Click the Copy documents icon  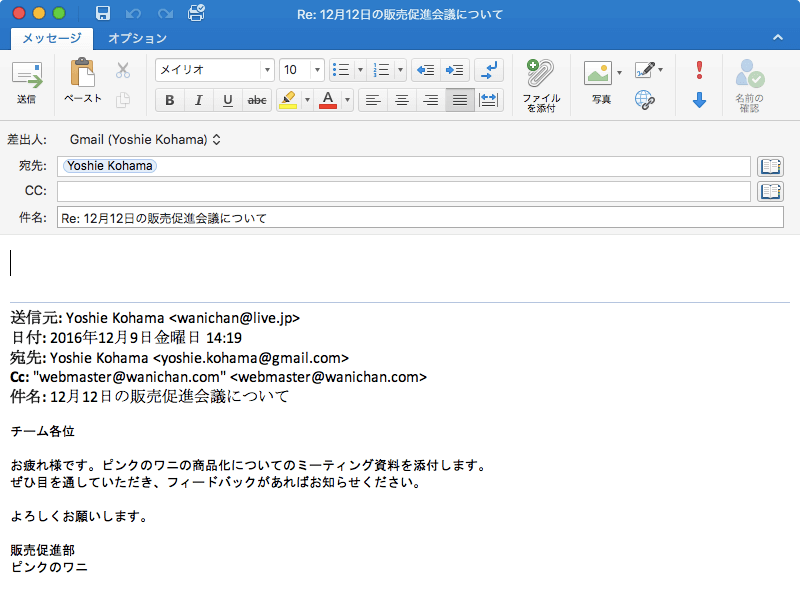122,99
